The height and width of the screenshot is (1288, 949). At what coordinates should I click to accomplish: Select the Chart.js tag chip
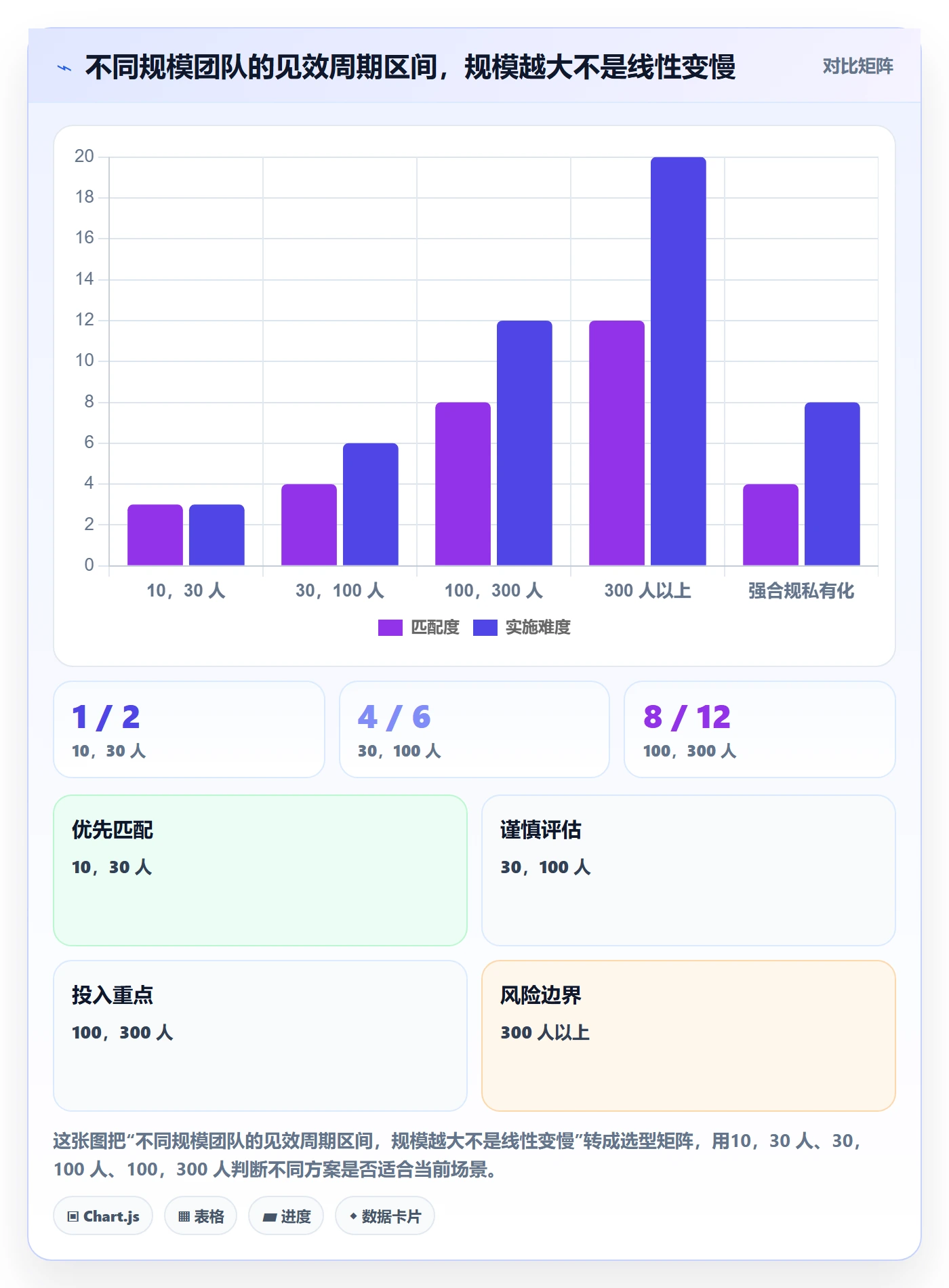click(103, 1216)
